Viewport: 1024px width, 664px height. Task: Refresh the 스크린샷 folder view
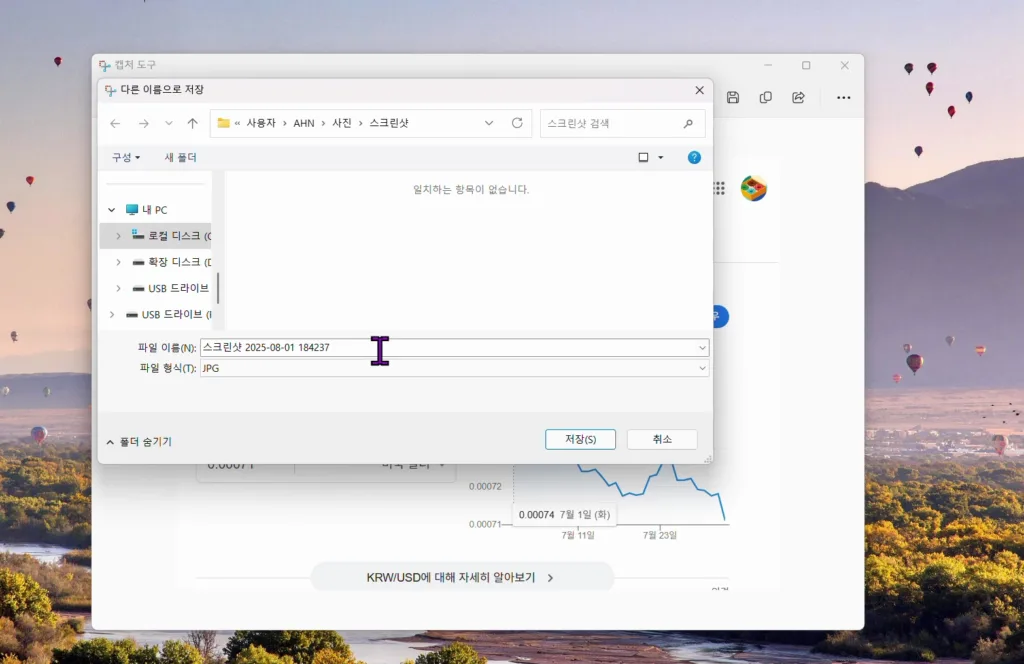(517, 123)
